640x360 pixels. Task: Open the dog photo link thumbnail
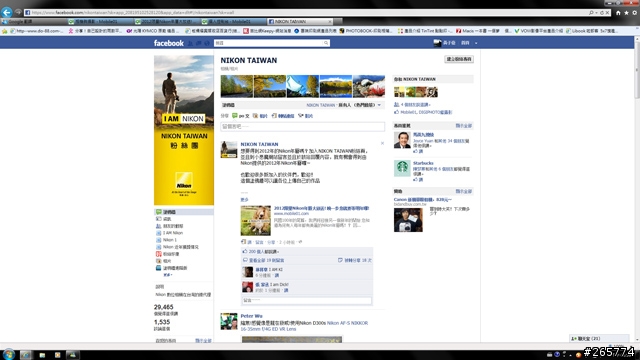256,220
